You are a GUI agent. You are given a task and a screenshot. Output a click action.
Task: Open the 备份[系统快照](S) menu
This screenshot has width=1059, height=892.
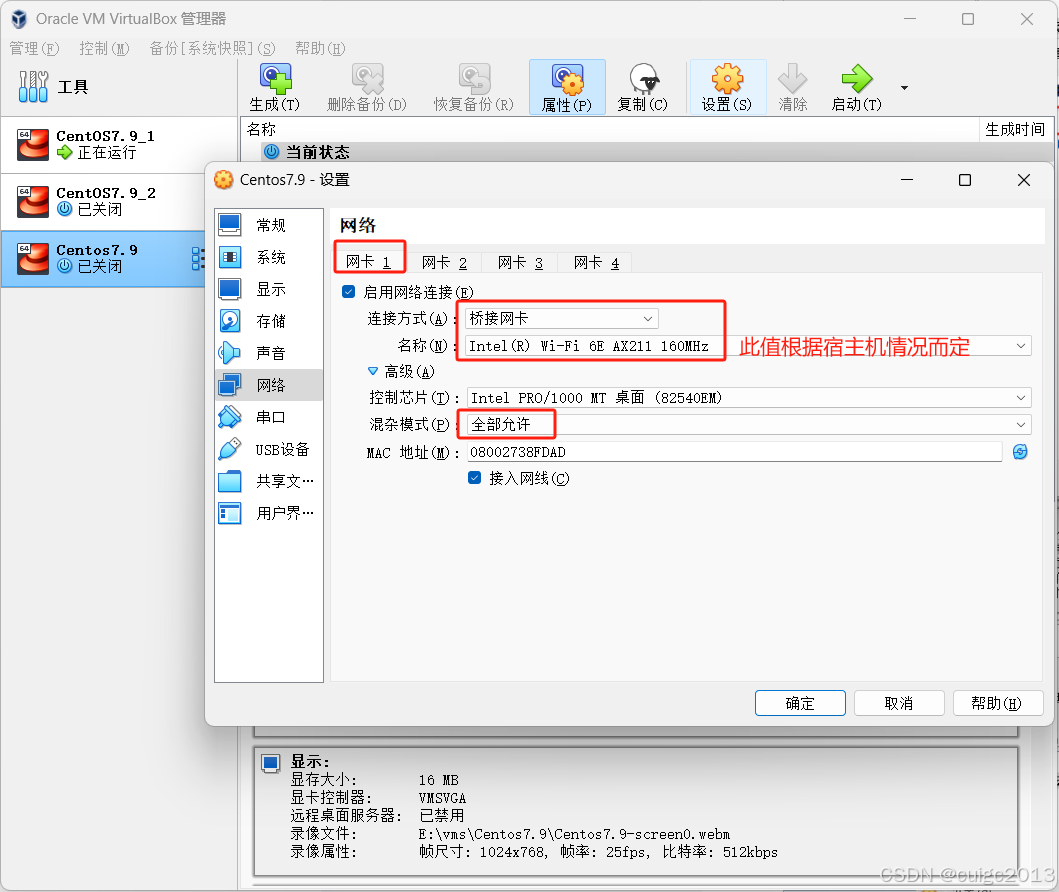212,48
